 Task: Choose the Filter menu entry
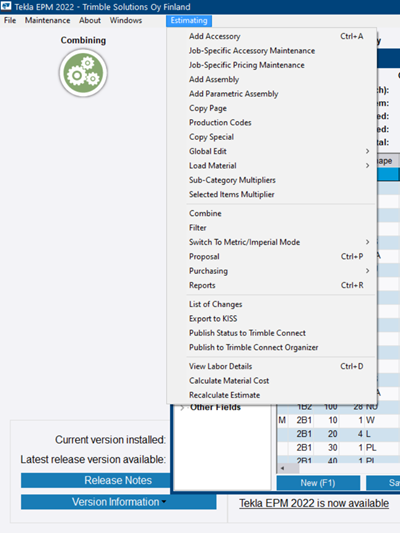[x=272, y=228]
